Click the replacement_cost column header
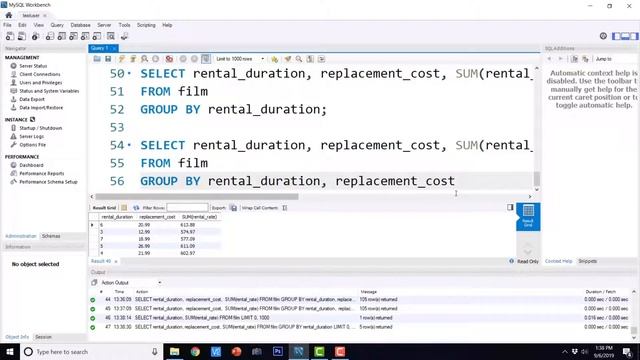Viewport: 640px width, 360px height. coord(157,217)
